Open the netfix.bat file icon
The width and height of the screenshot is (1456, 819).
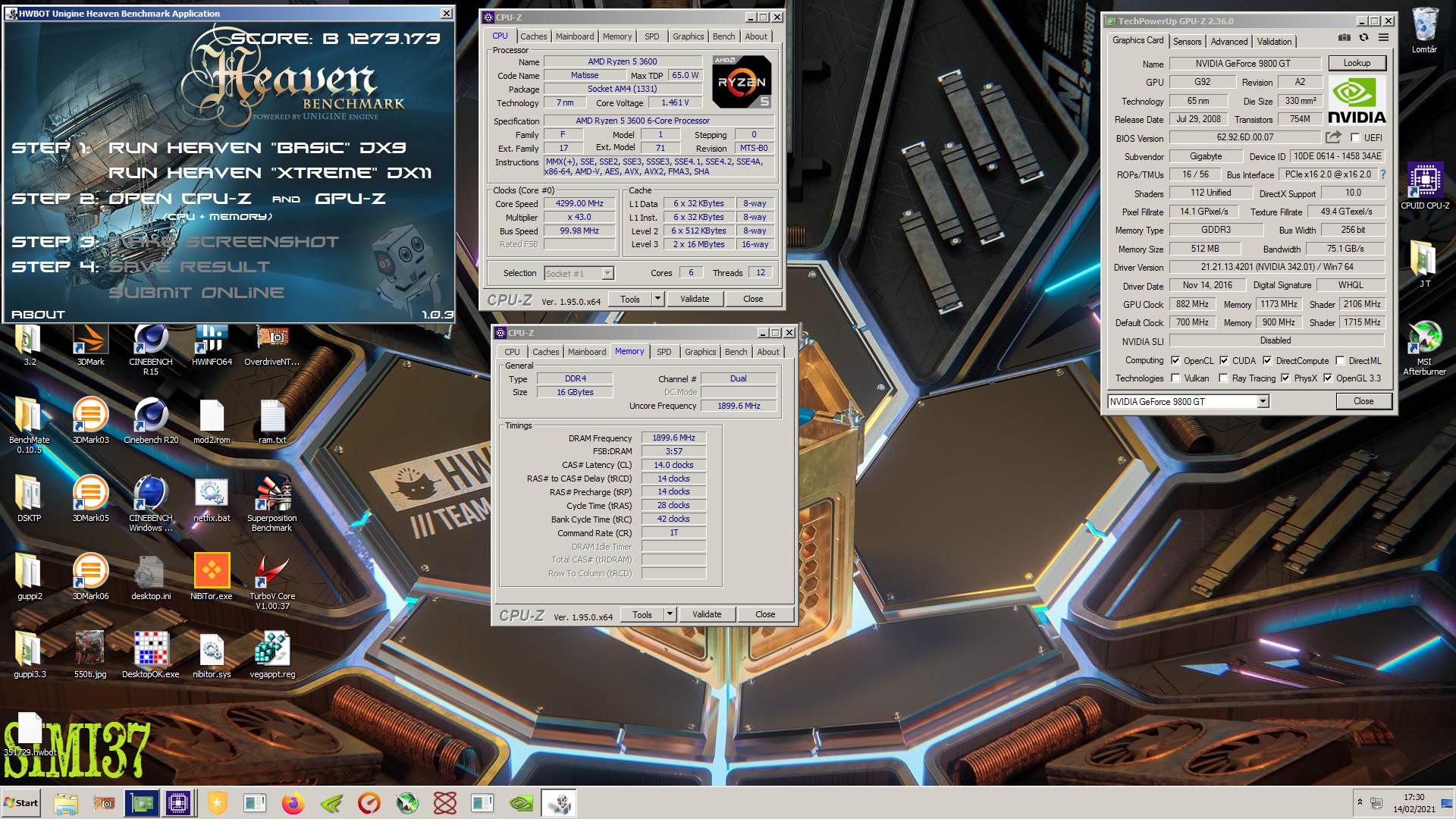[212, 498]
